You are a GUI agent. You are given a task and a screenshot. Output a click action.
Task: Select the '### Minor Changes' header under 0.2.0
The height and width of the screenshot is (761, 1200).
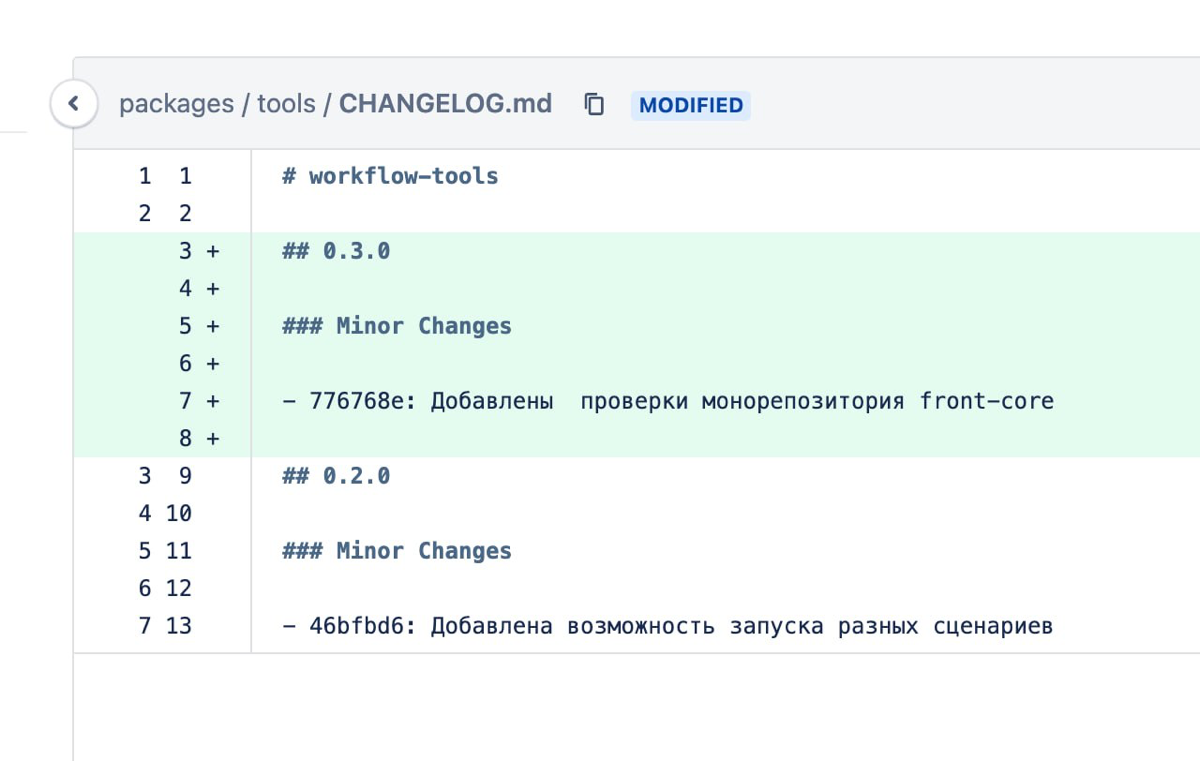click(396, 550)
